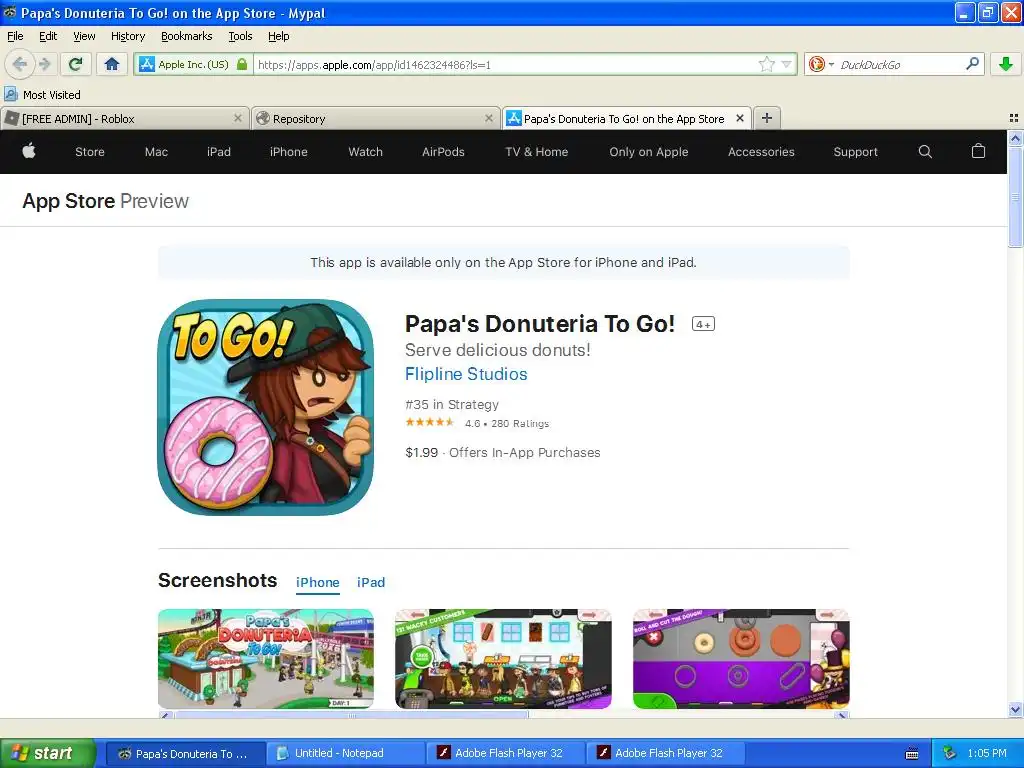Click the green padlock security icon
Viewport: 1024px width, 768px height.
pos(242,64)
